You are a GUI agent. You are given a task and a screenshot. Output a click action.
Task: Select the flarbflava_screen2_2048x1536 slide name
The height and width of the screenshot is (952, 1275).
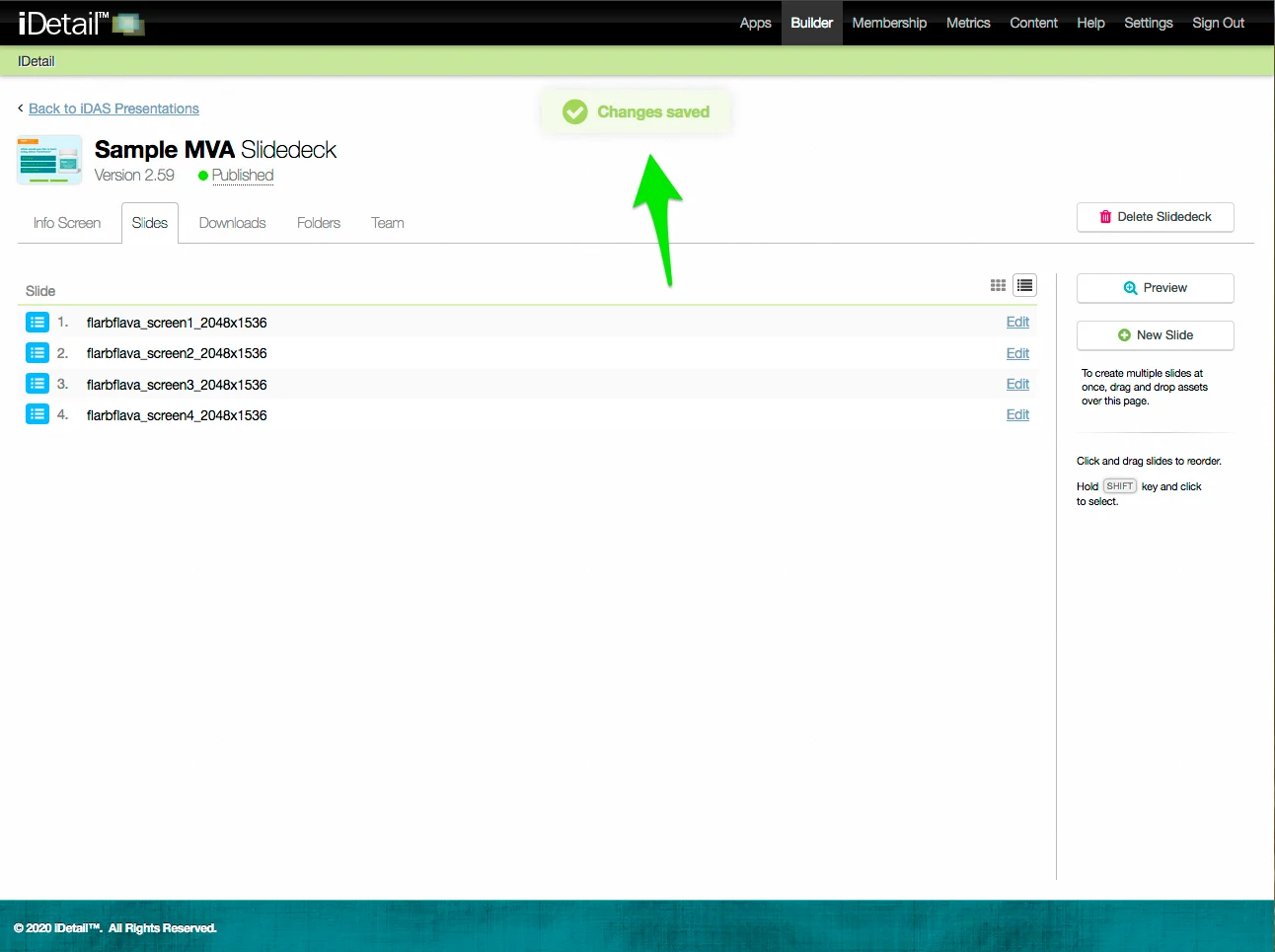(x=177, y=353)
